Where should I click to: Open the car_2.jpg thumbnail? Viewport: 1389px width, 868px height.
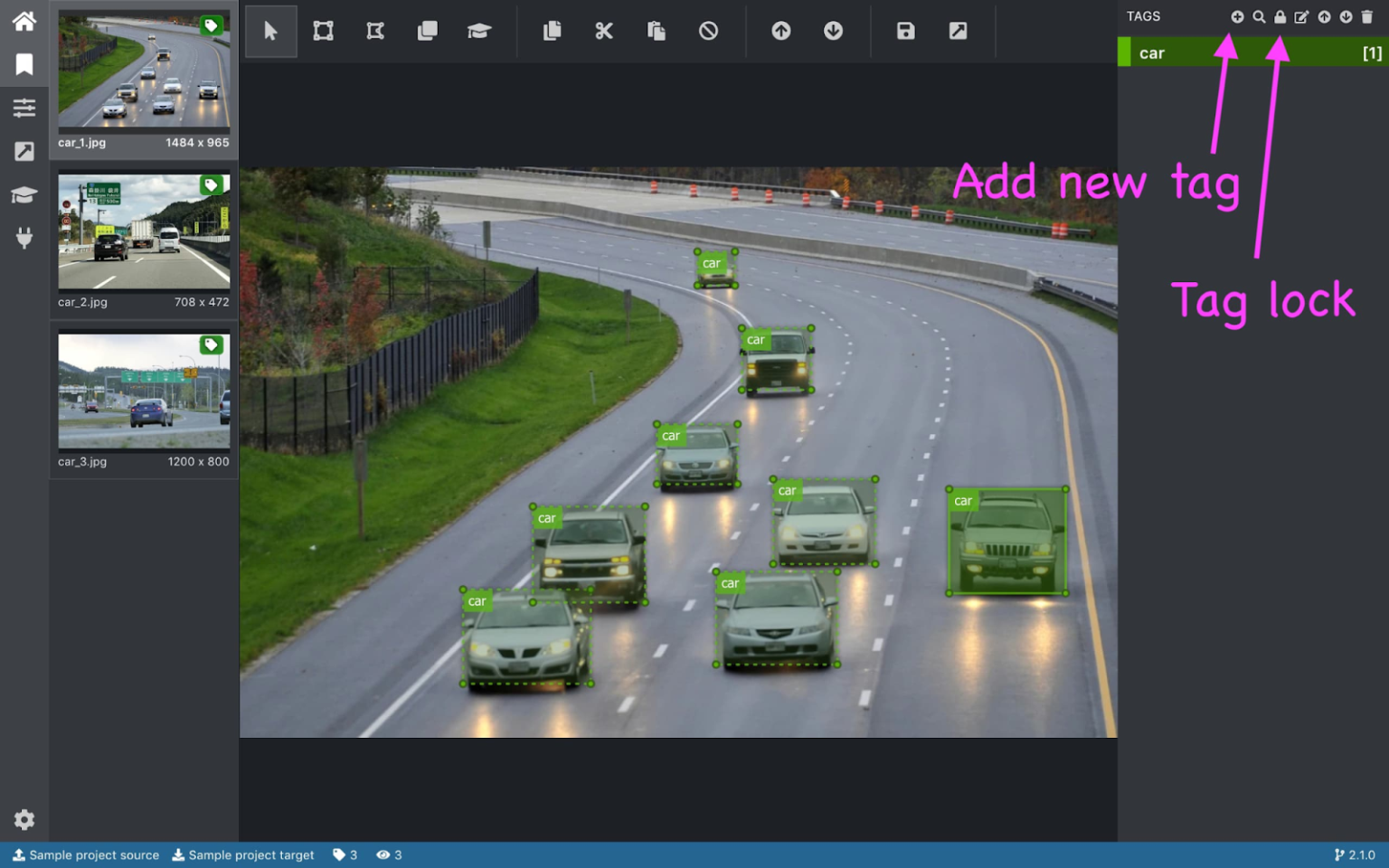pyautogui.click(x=143, y=231)
